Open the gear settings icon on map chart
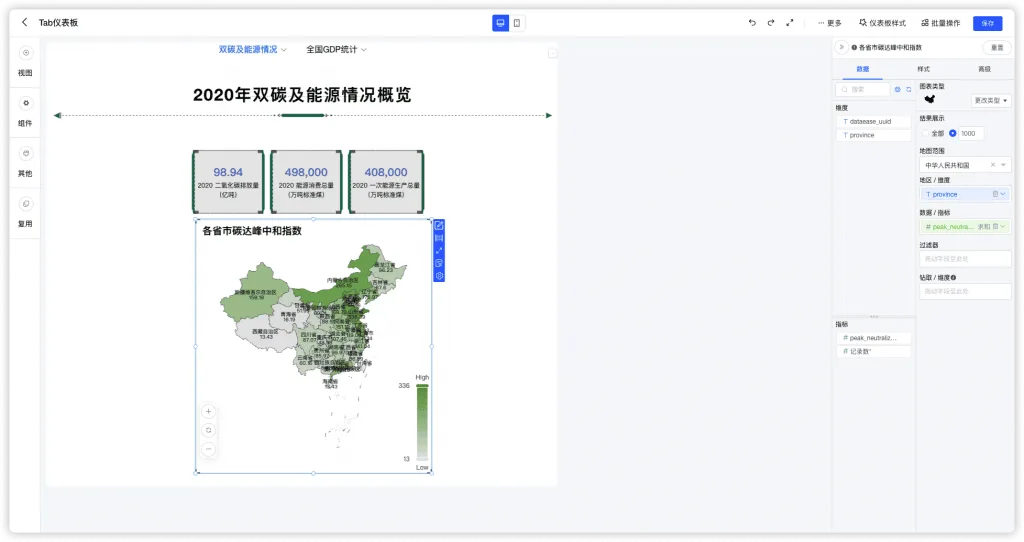The image size is (1024, 542). click(439, 276)
